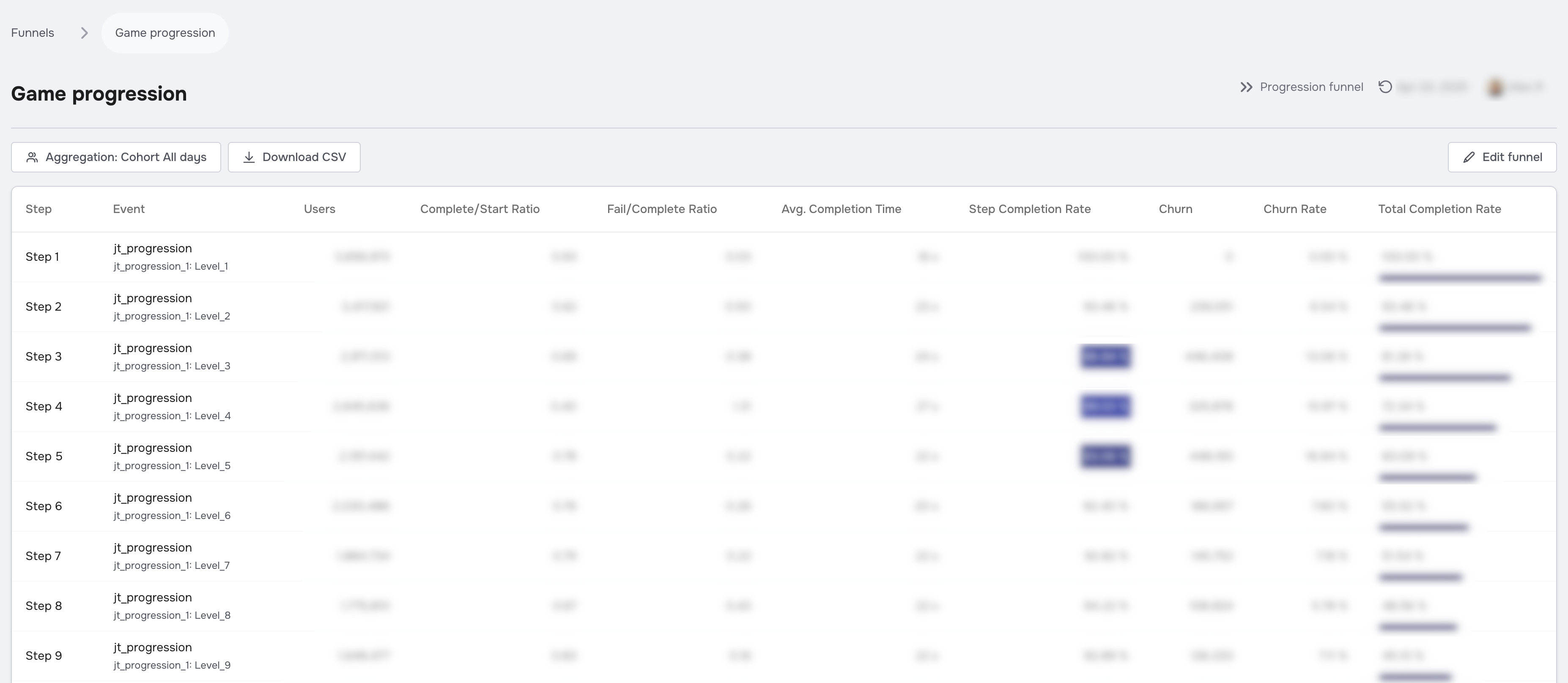The height and width of the screenshot is (683, 1568).
Task: Click the refresh history icon
Action: [x=1385, y=87]
